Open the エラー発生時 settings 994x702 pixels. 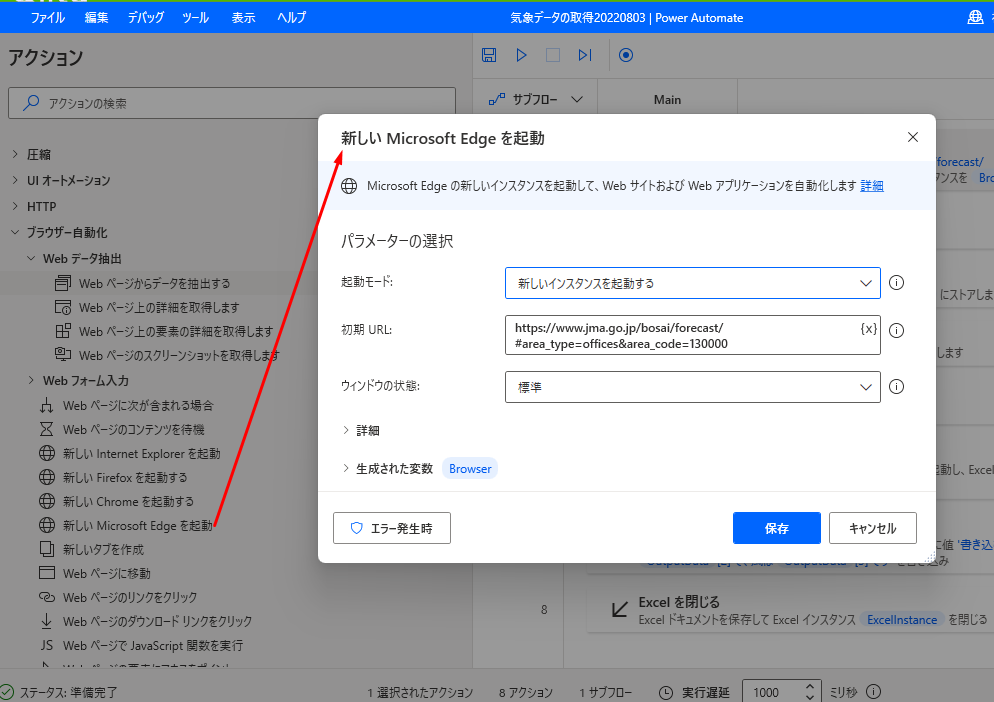[x=392, y=528]
